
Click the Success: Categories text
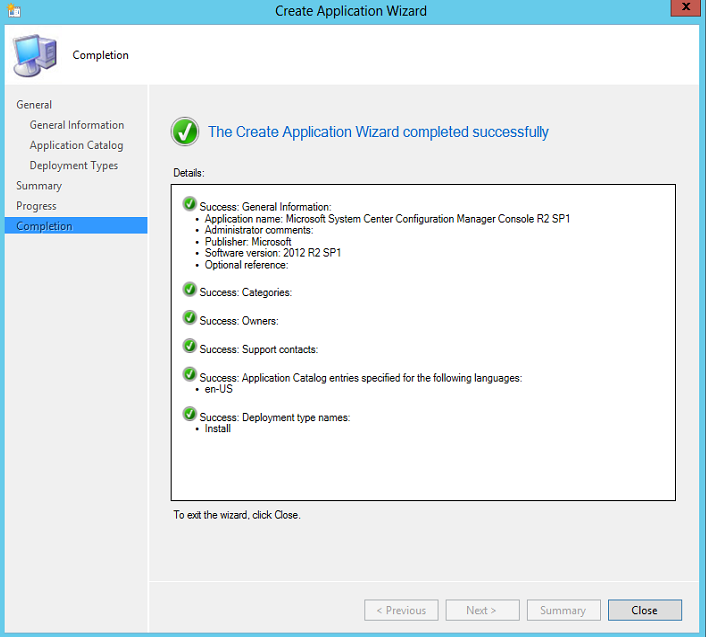pos(245,292)
